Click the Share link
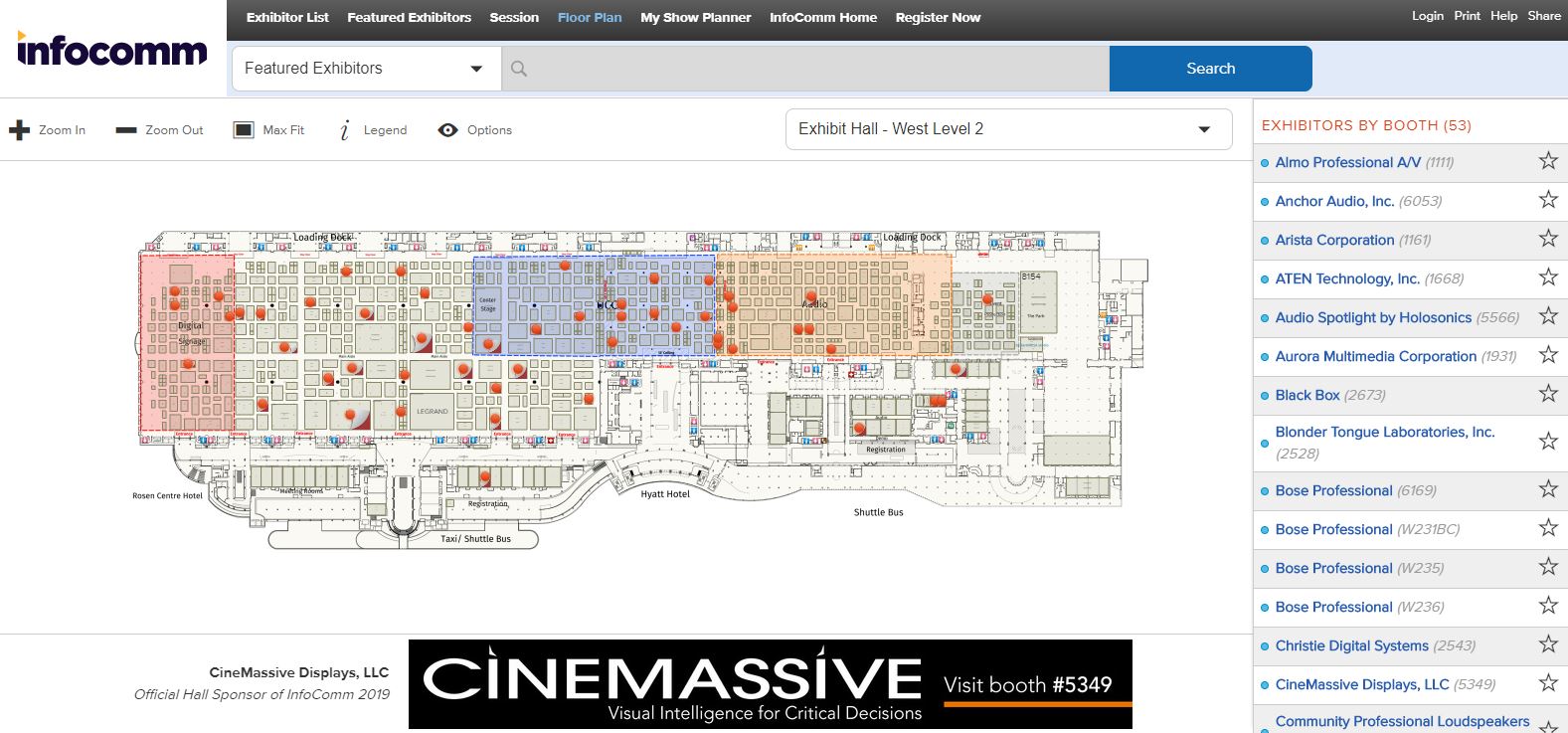The width and height of the screenshot is (1568, 733). tap(1544, 16)
